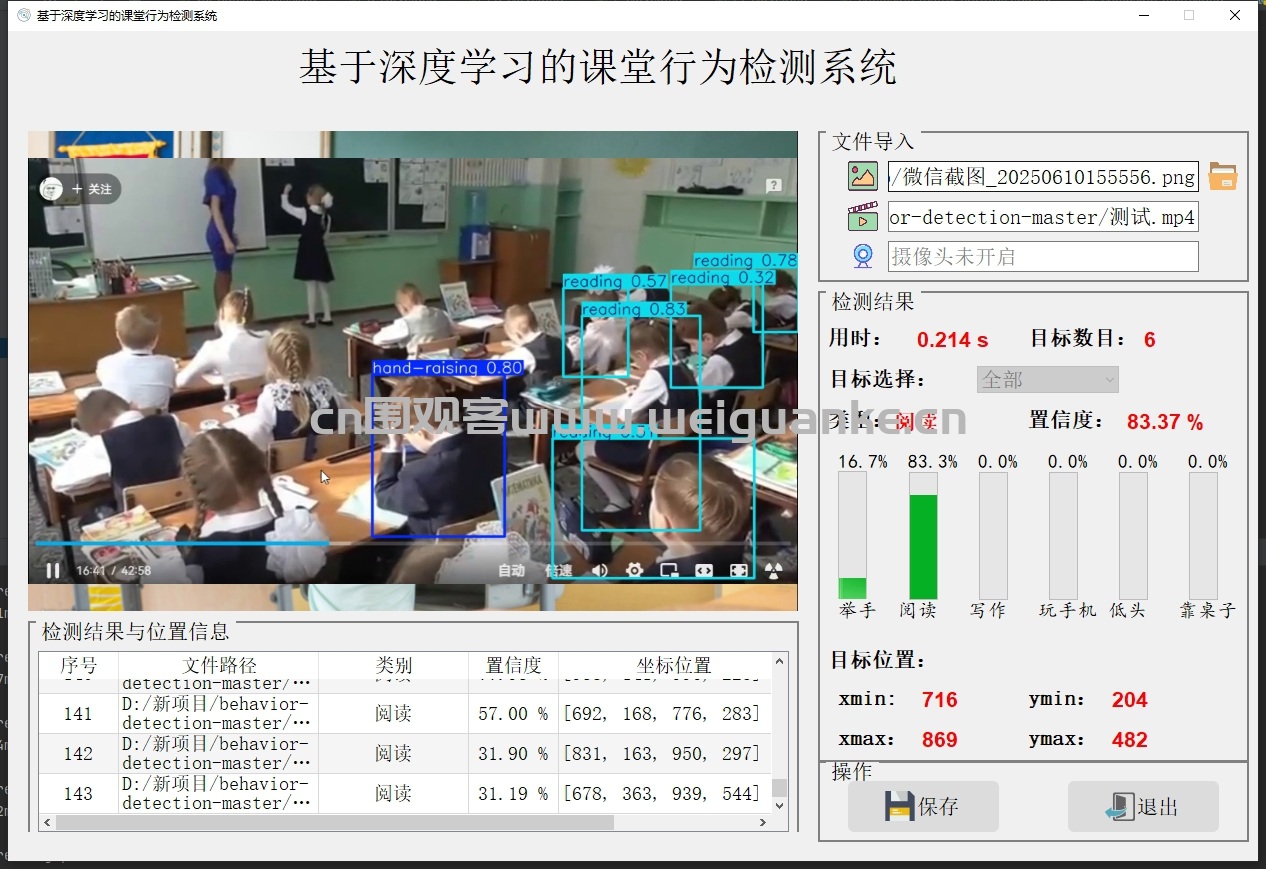Screen dimensions: 1266x869
Task: Click the webcam camera icon
Action: tap(863, 256)
